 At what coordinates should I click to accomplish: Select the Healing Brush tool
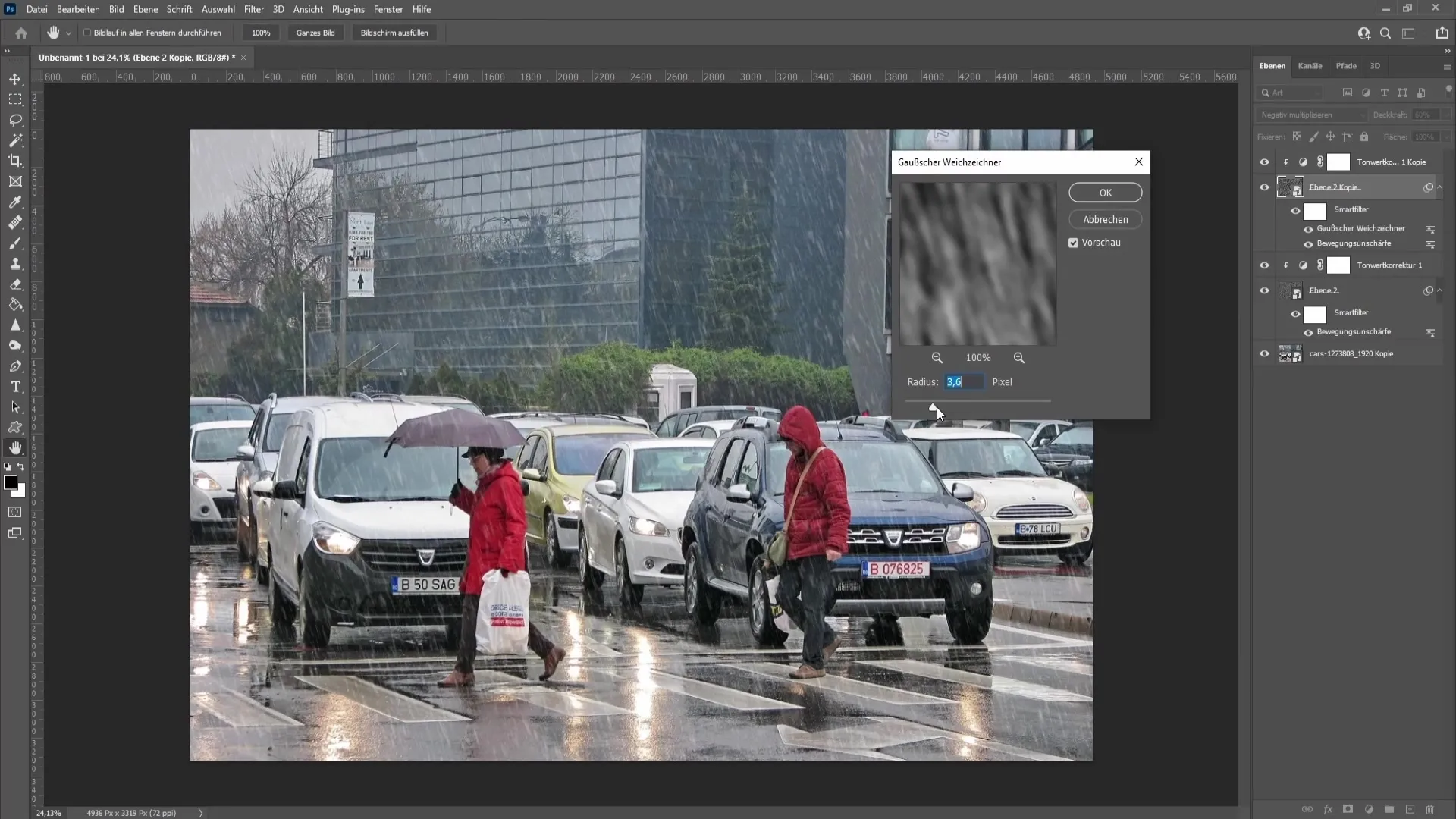click(x=15, y=222)
